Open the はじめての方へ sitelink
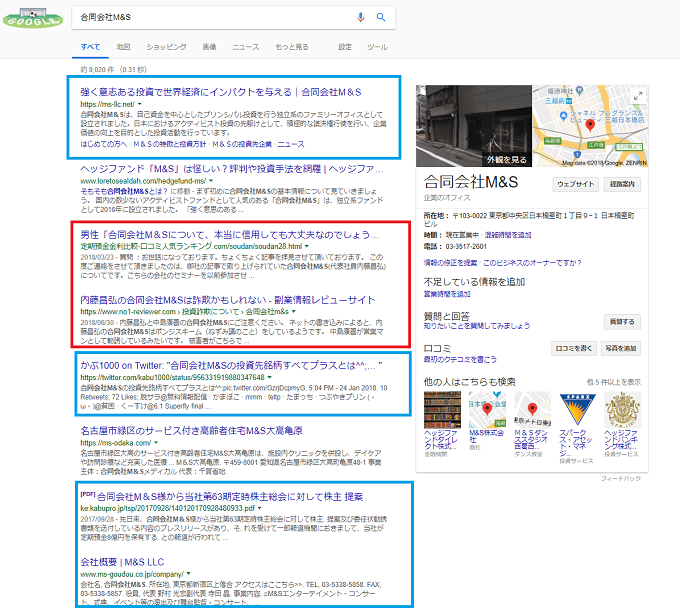680x608 pixels. click(104, 144)
